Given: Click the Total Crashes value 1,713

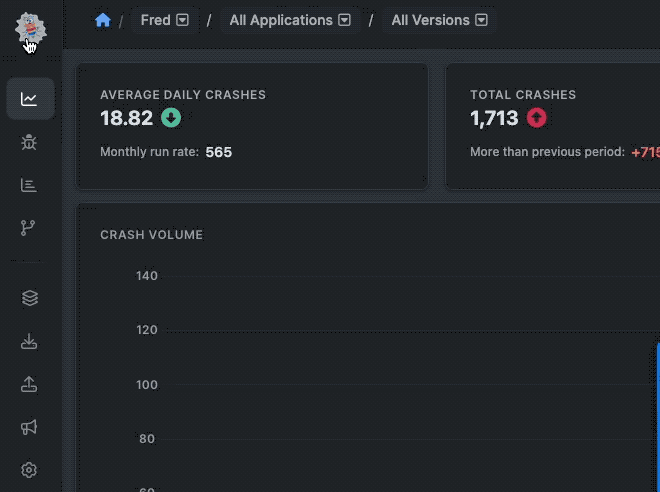Looking at the screenshot, I should click(x=494, y=118).
